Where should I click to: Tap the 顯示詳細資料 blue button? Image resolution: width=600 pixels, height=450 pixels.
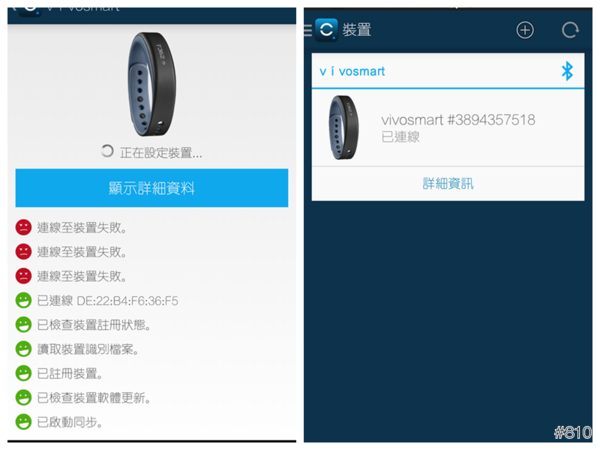coord(152,188)
